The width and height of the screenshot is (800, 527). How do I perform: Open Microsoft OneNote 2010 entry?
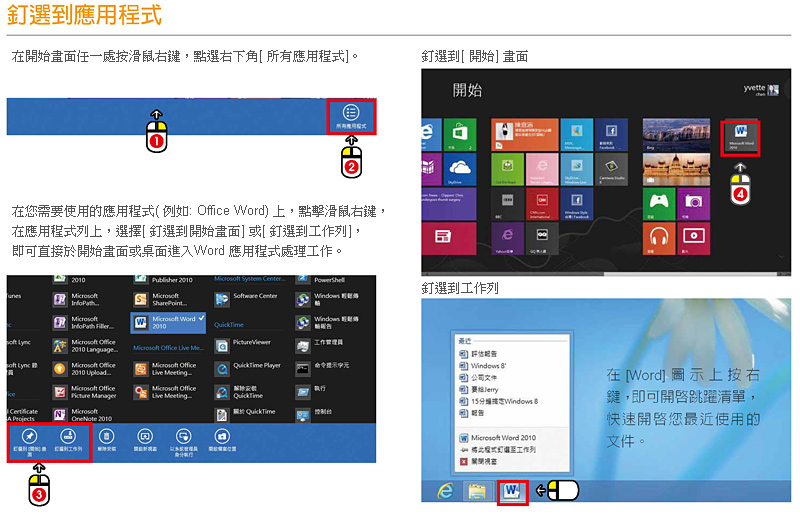coord(83,415)
